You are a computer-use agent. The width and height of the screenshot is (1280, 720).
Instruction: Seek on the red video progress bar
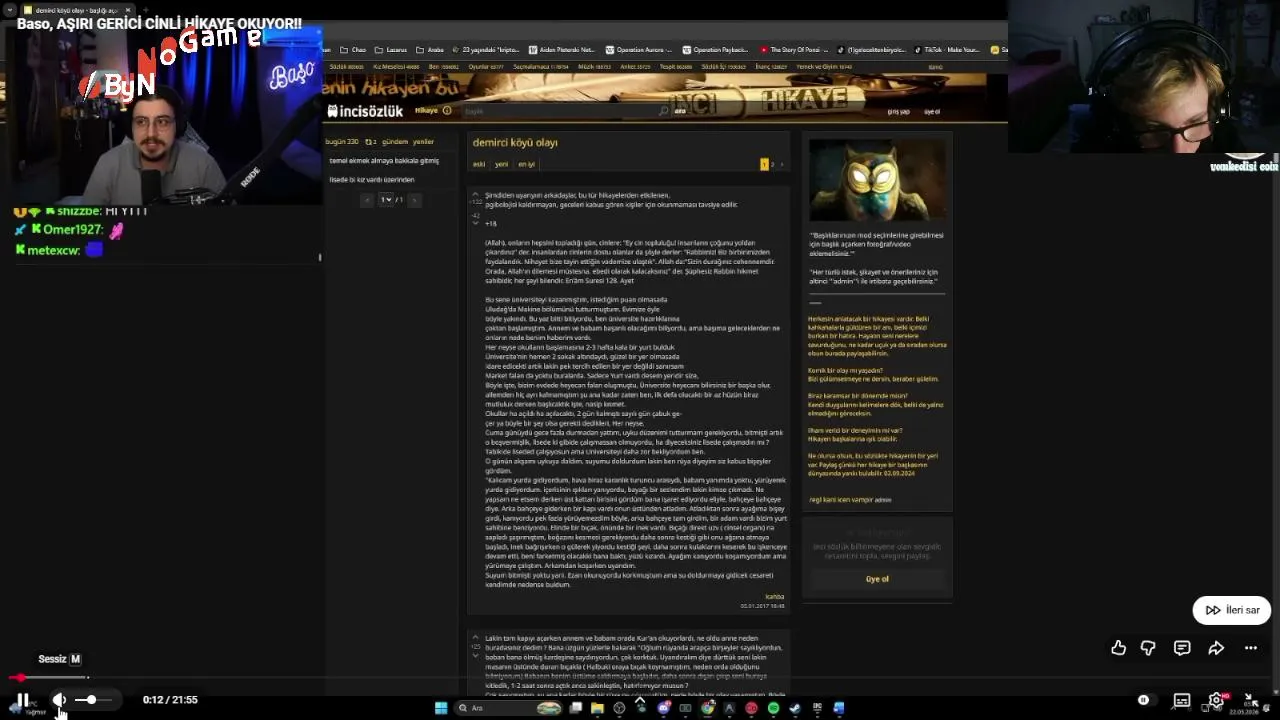click(x=640, y=678)
